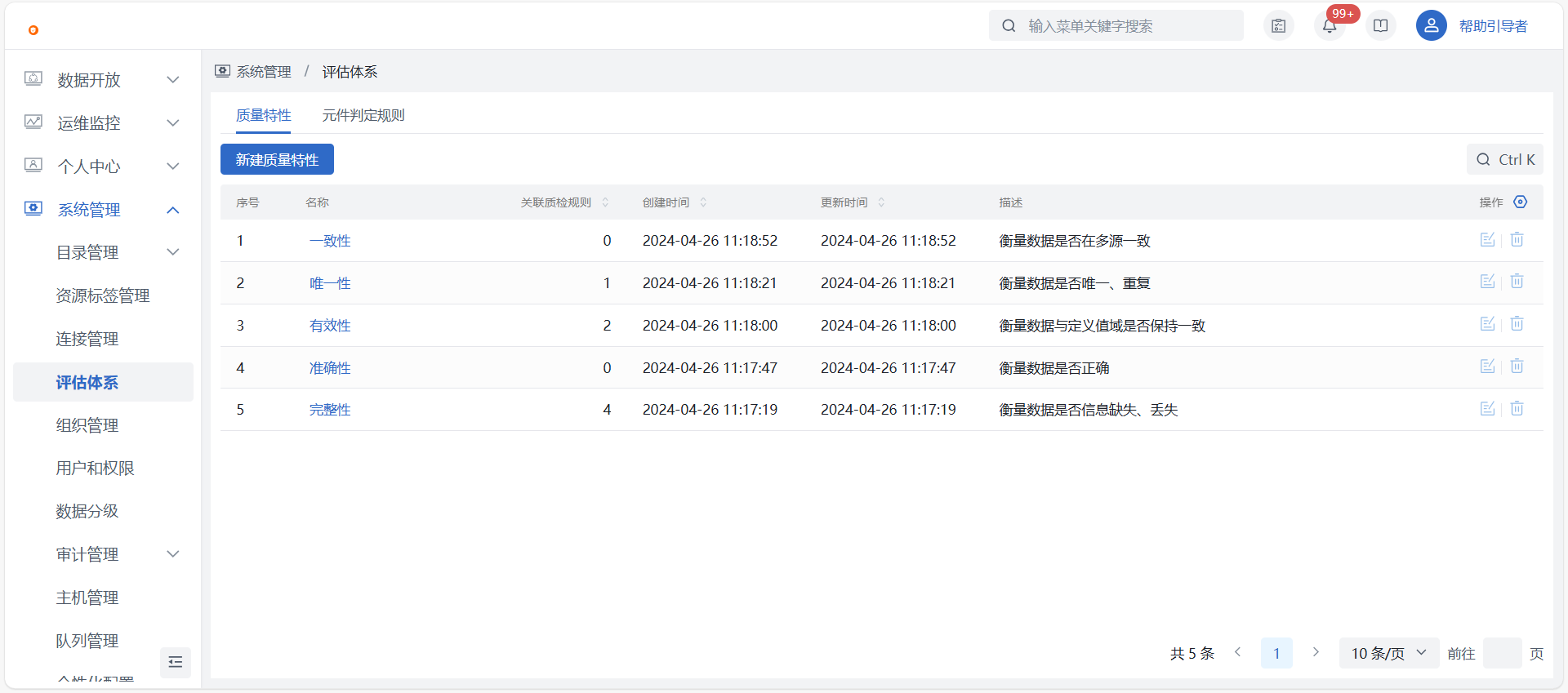This screenshot has height=693, width=1568.
Task: Open the 准确性 link
Action: click(330, 368)
